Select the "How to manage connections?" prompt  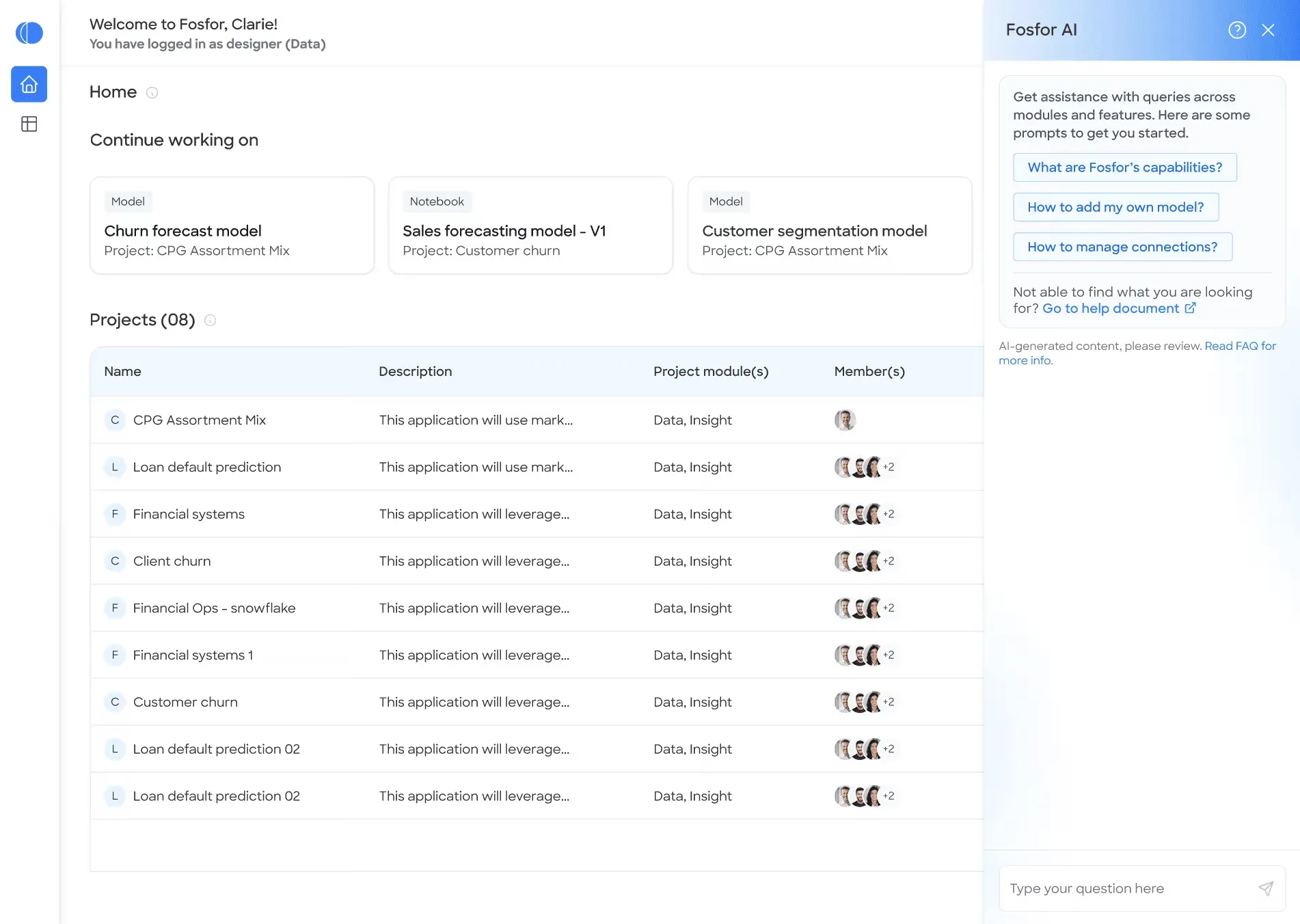(x=1122, y=247)
